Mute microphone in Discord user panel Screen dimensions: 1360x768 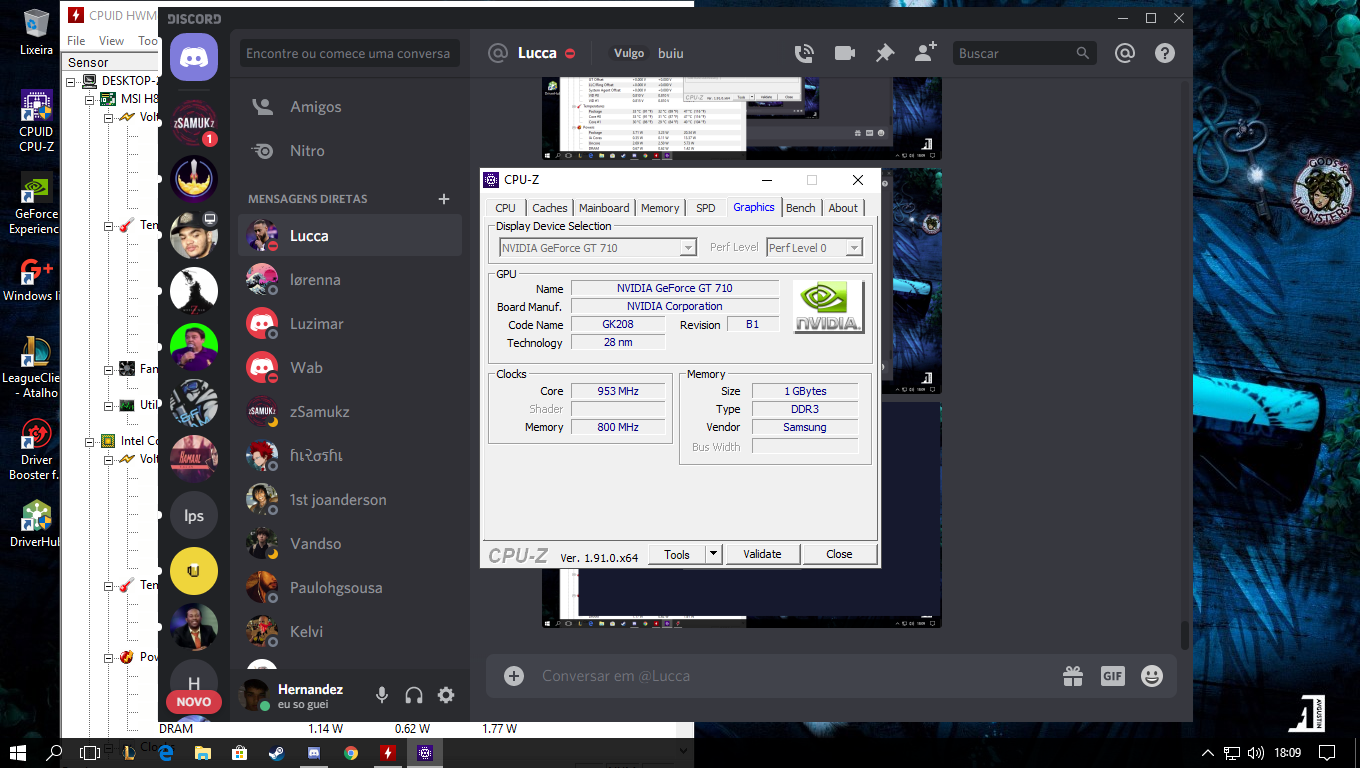382,695
